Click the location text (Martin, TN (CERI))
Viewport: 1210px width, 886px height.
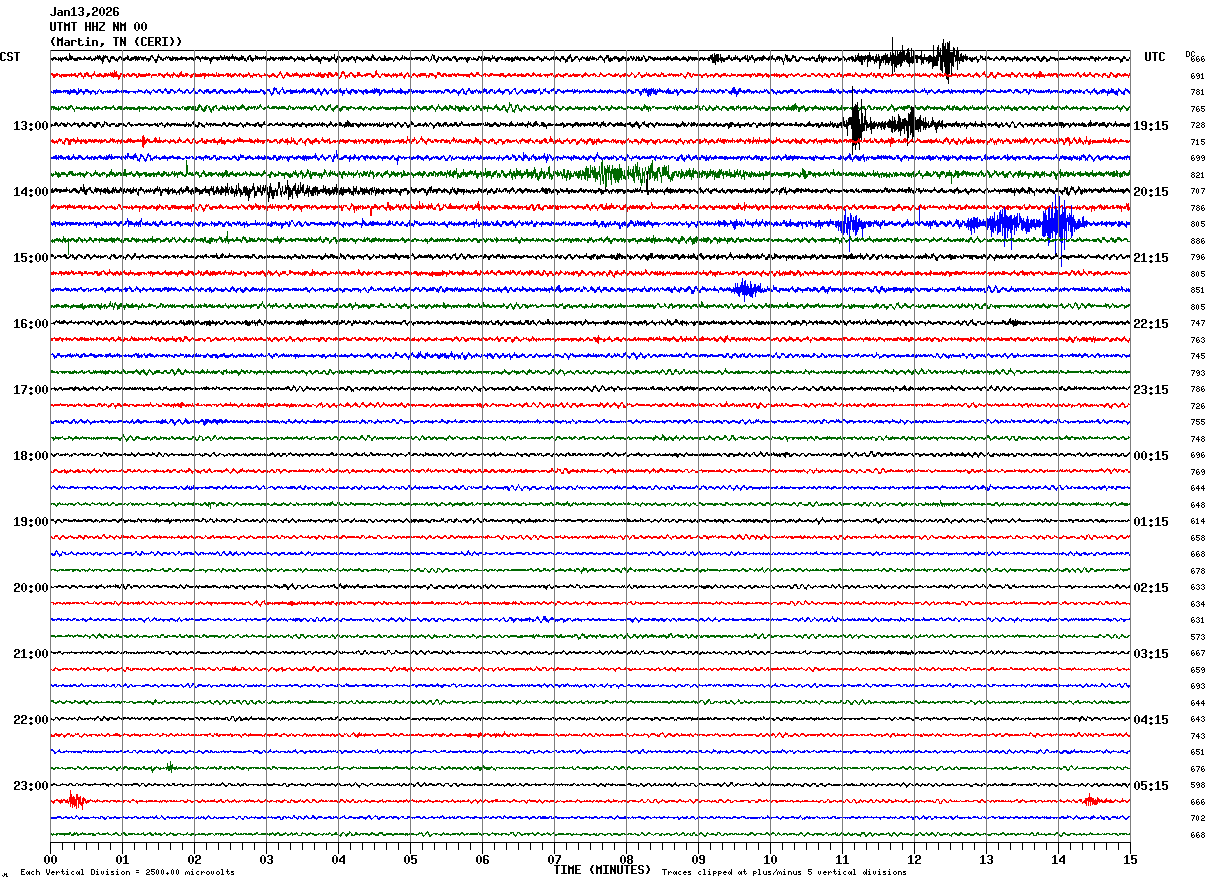pyautogui.click(x=116, y=42)
